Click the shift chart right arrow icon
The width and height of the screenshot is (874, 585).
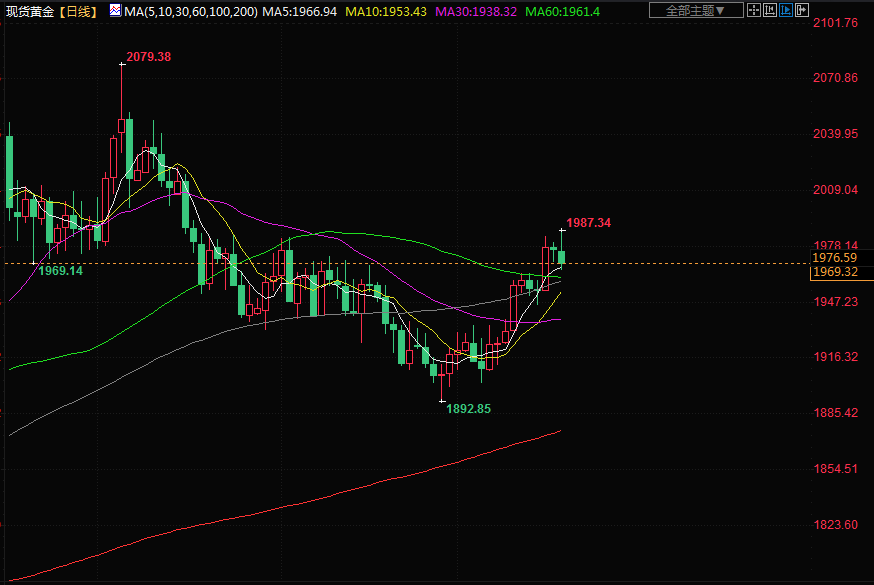[x=802, y=10]
